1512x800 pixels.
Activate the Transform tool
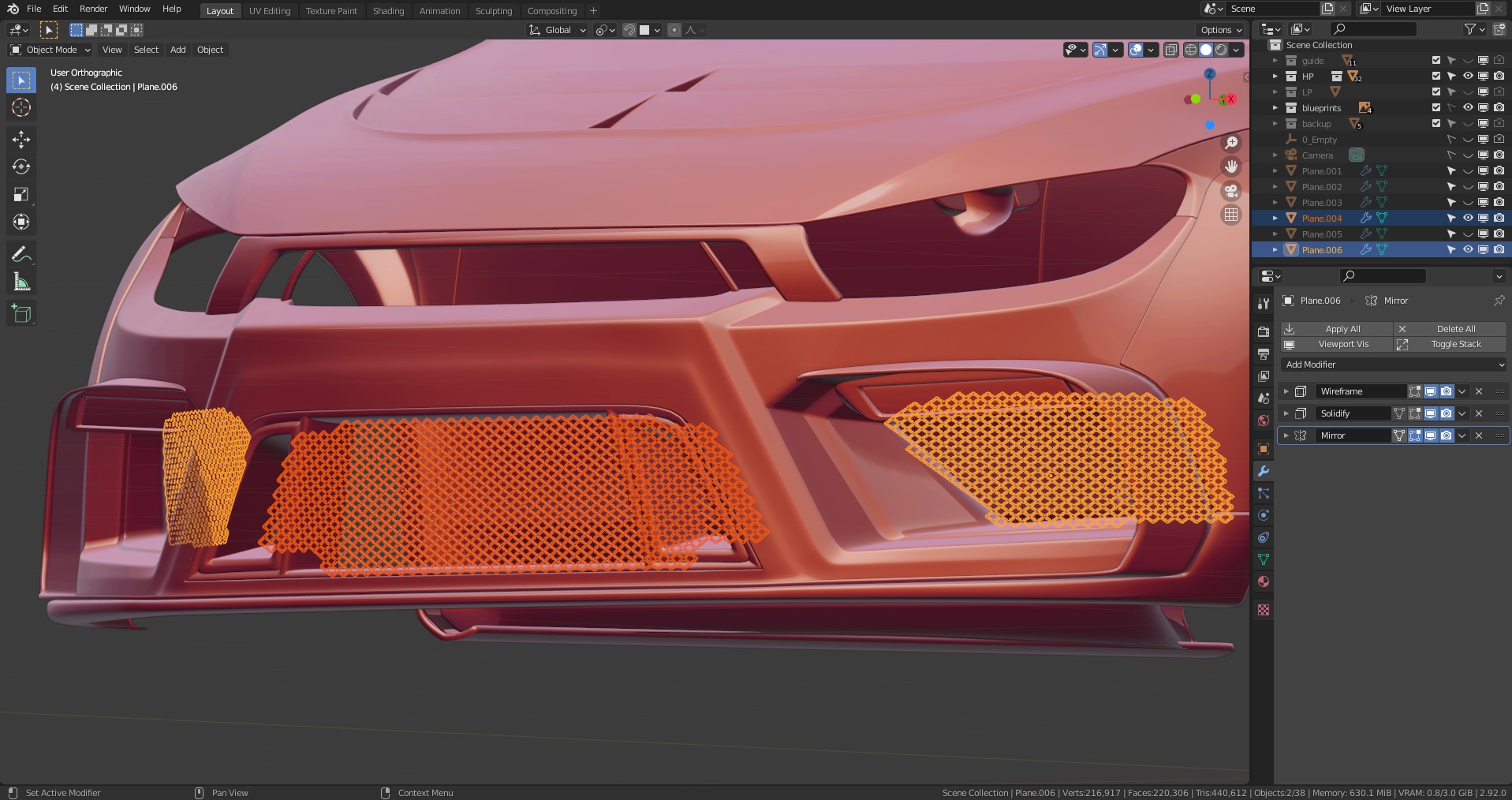click(x=21, y=222)
